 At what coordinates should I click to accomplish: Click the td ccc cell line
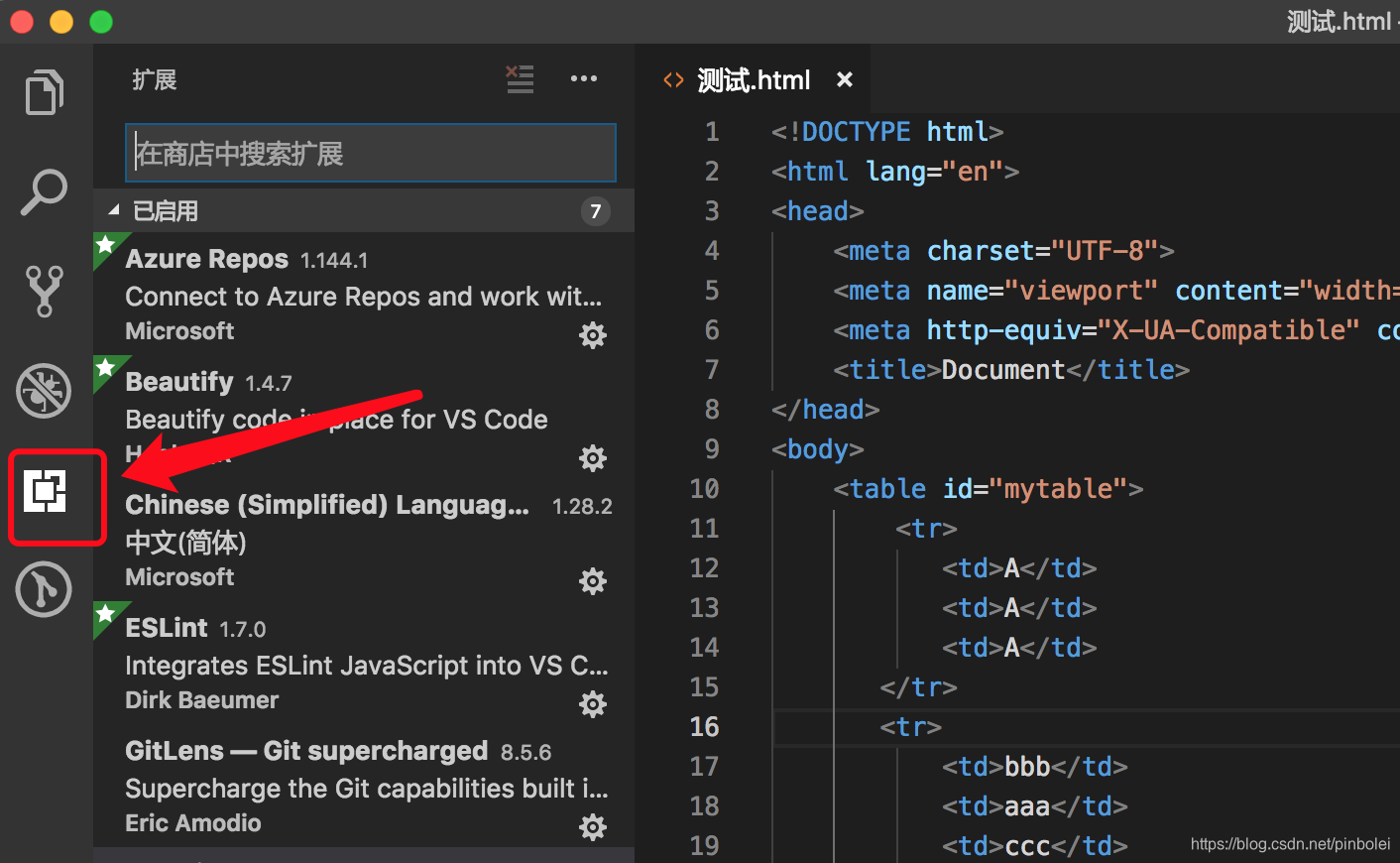(1035, 845)
